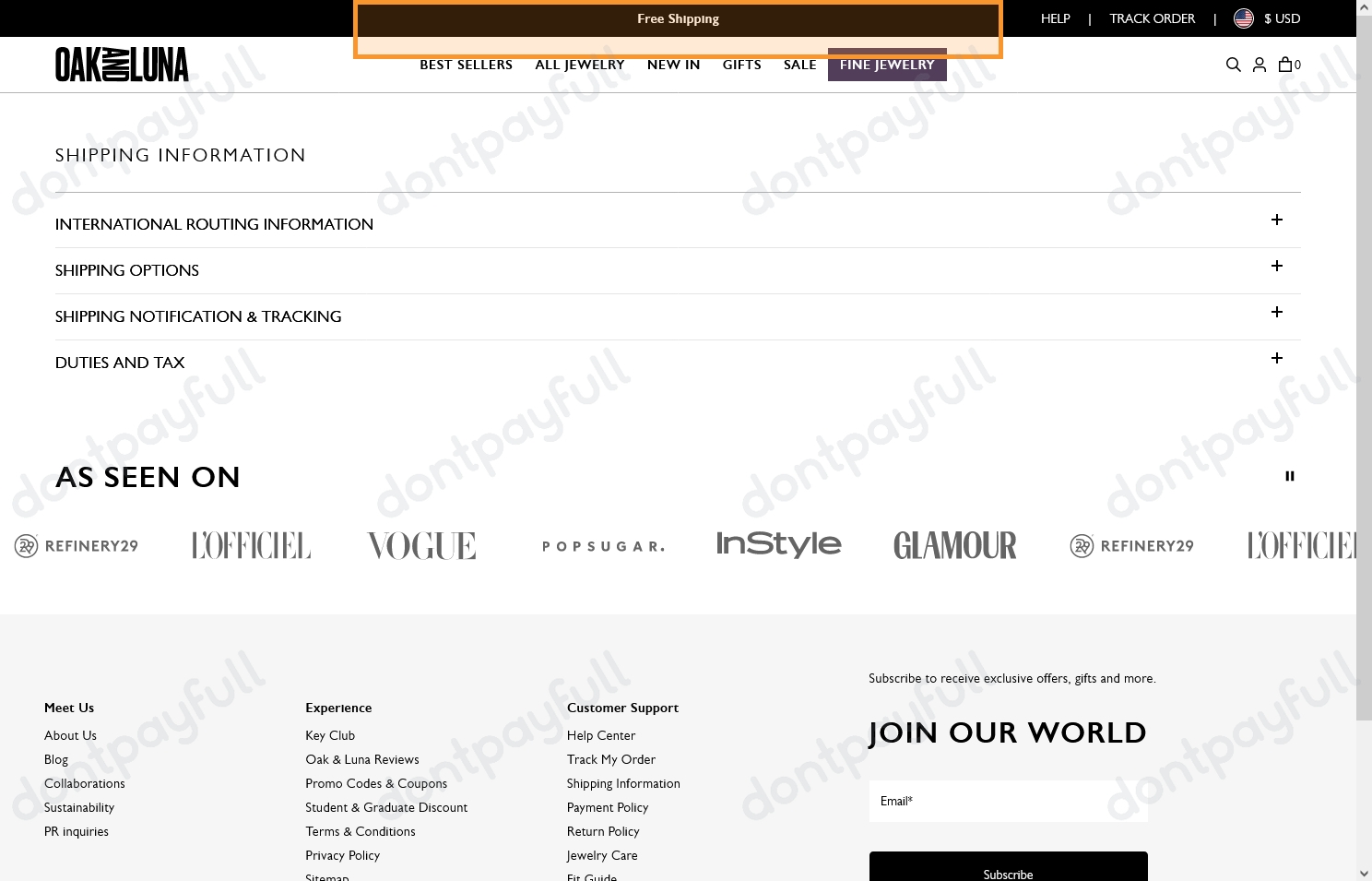Click the InStyle logo in carousel
The height and width of the screenshot is (881, 1372).
[778, 544]
